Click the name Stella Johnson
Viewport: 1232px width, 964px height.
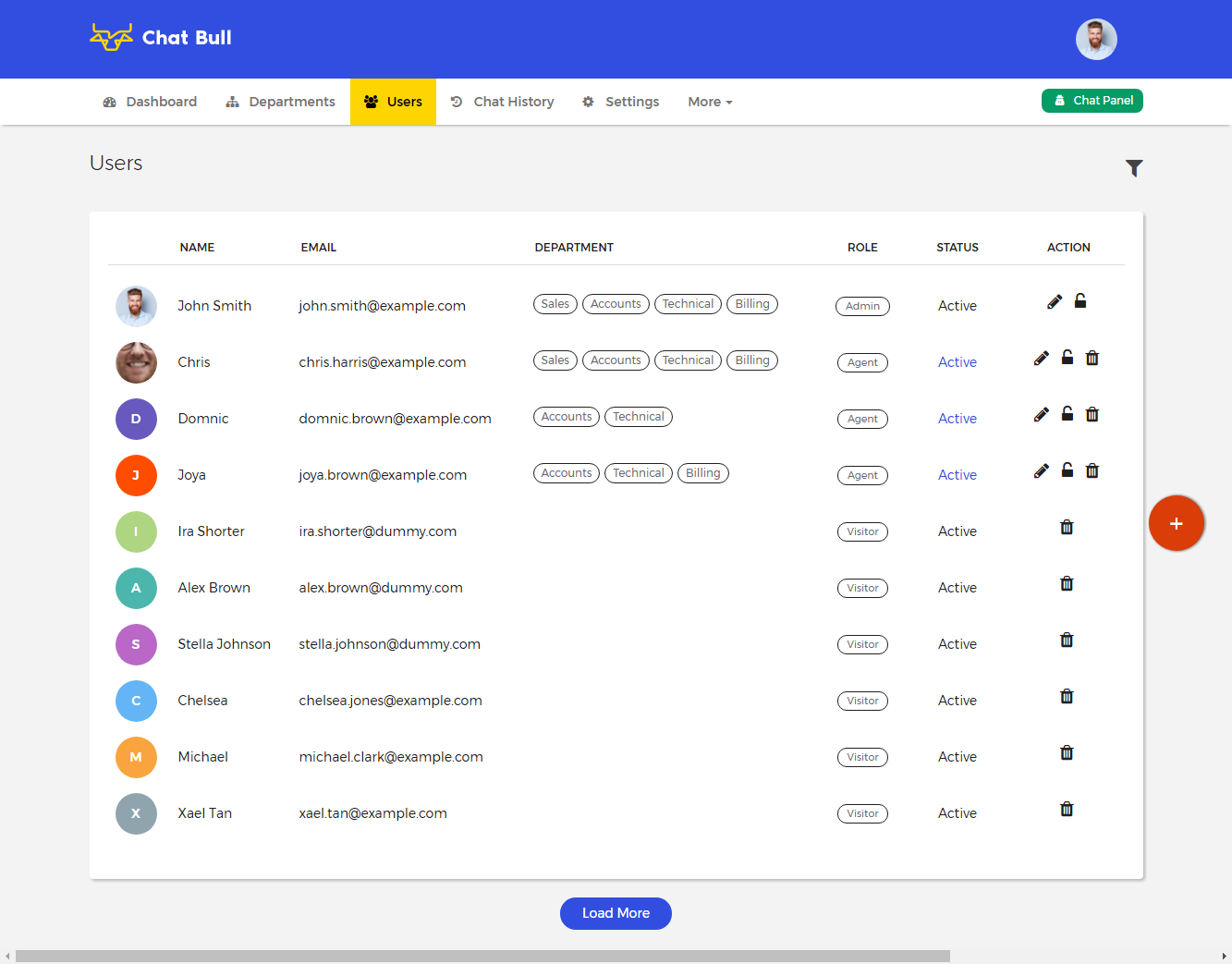[224, 644]
